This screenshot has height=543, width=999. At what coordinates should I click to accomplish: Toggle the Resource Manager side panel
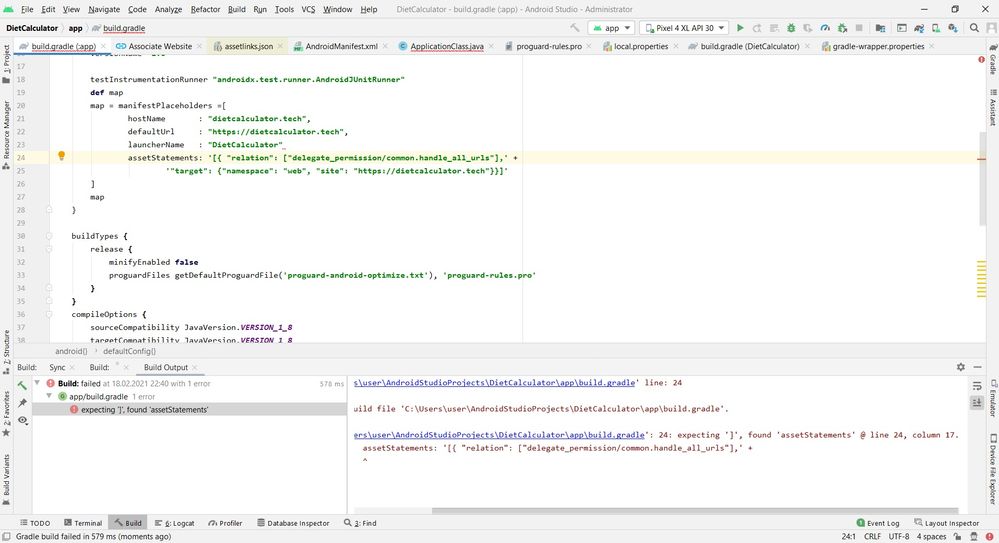6,134
